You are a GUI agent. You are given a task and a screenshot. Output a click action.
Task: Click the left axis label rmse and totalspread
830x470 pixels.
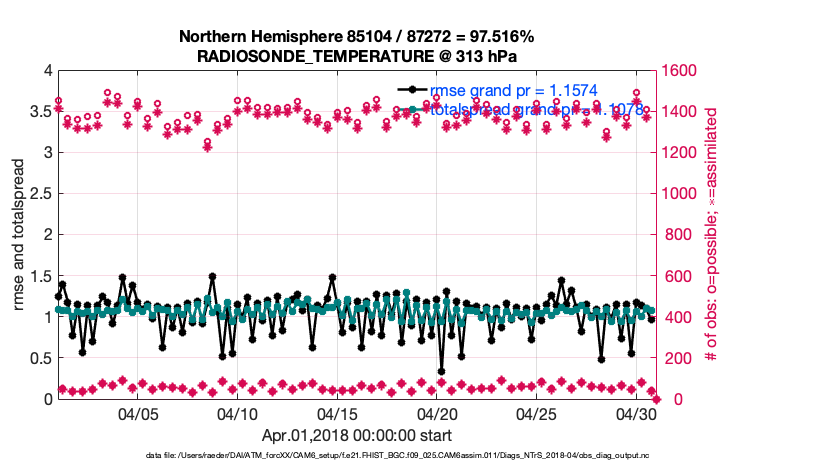pyautogui.click(x=19, y=235)
